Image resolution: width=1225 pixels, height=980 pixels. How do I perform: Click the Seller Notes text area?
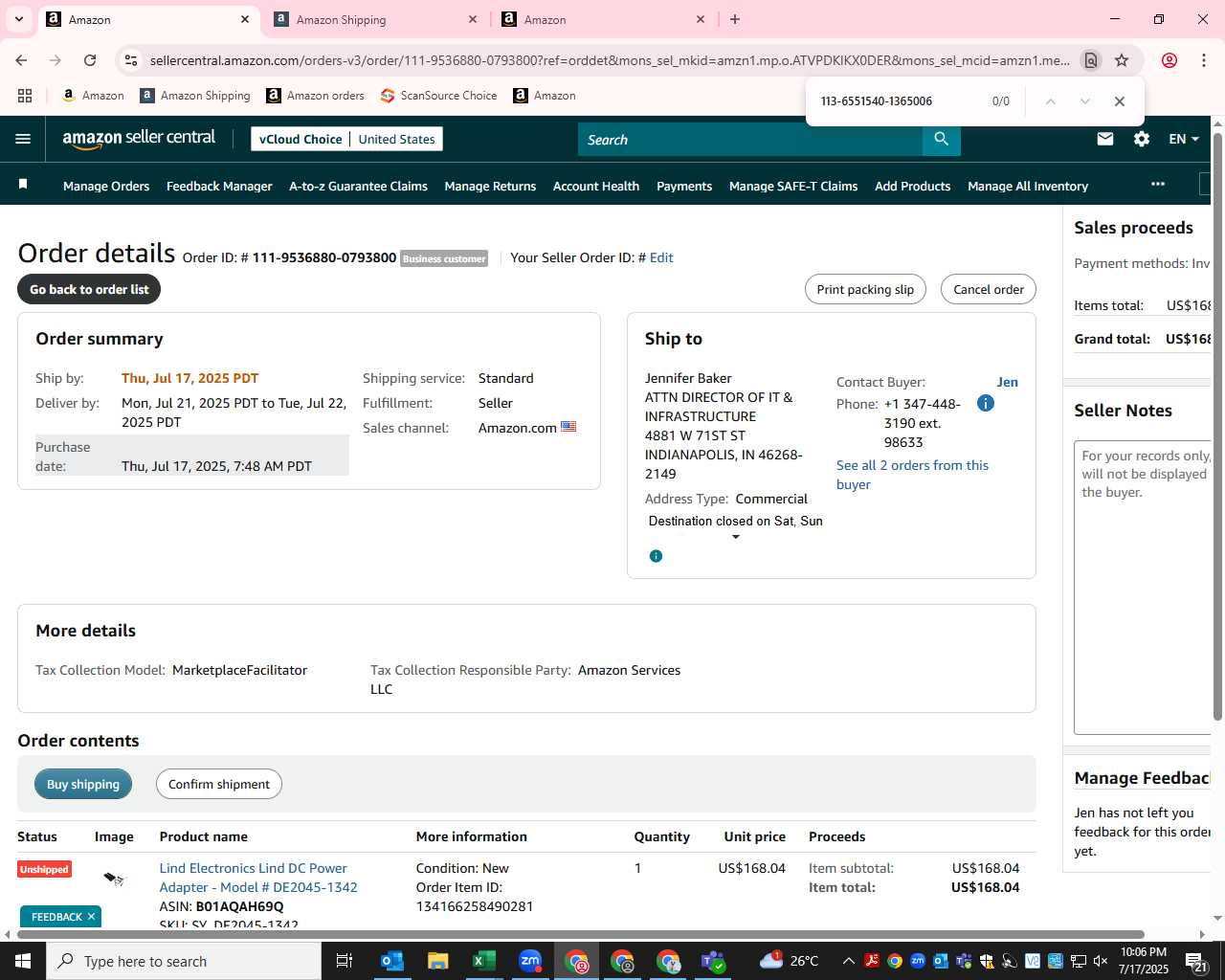[1143, 587]
